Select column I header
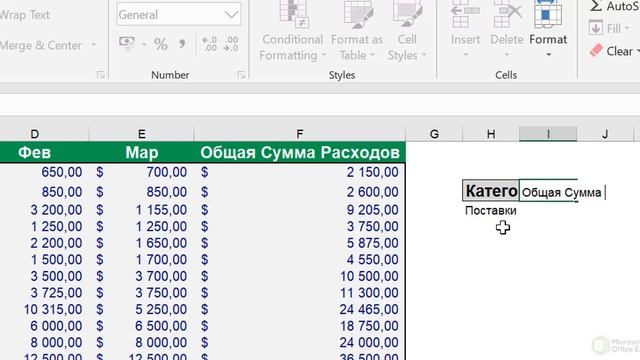This screenshot has width=640, height=360. 548,134
